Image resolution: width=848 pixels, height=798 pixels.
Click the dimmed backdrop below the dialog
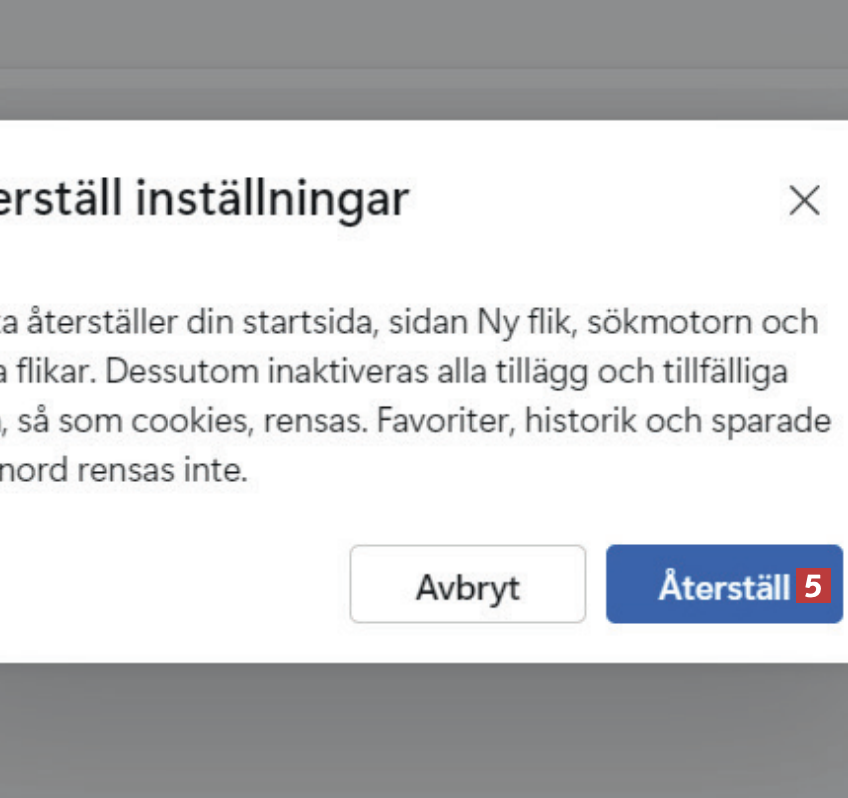(x=424, y=730)
